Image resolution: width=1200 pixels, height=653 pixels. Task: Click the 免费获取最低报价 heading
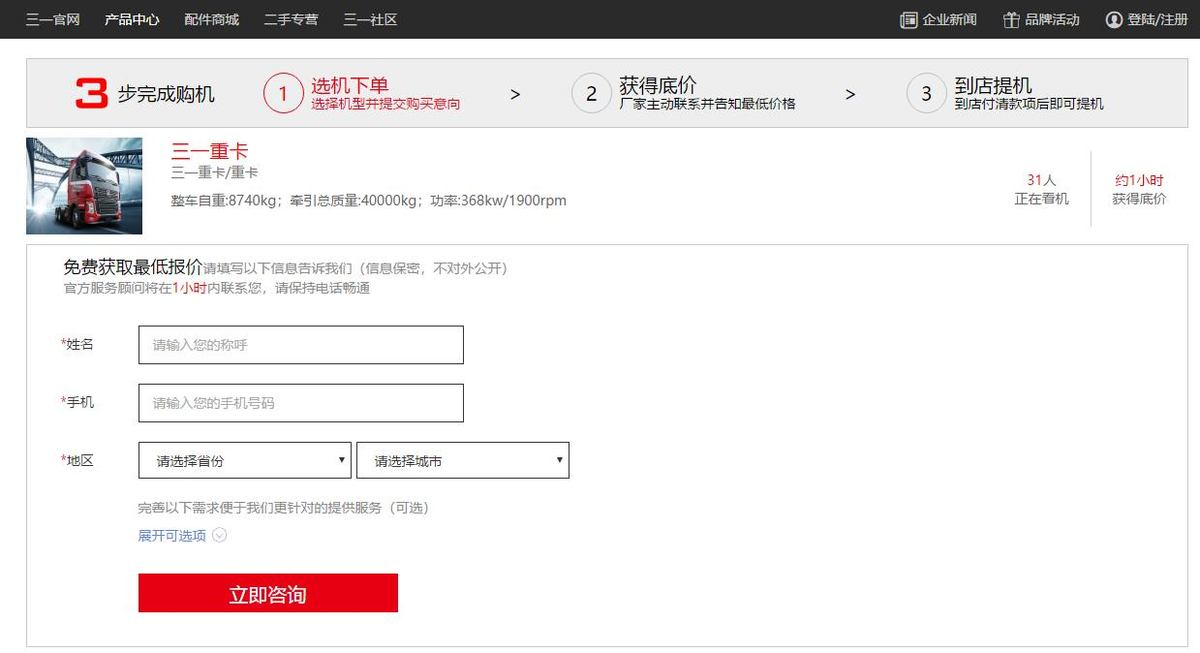point(132,268)
